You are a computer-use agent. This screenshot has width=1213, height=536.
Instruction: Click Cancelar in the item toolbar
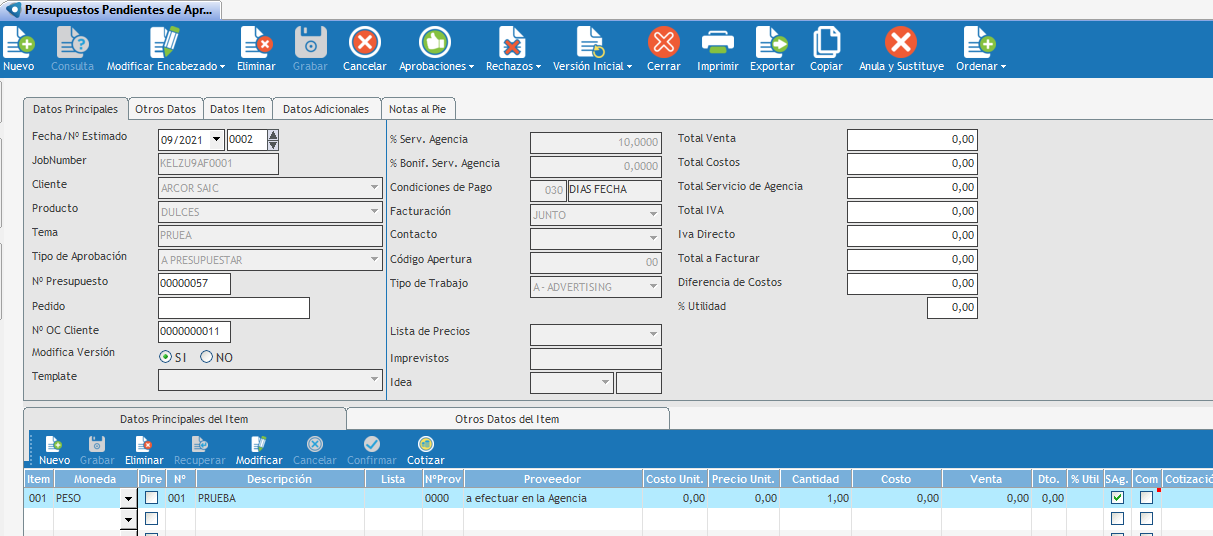tap(314, 451)
